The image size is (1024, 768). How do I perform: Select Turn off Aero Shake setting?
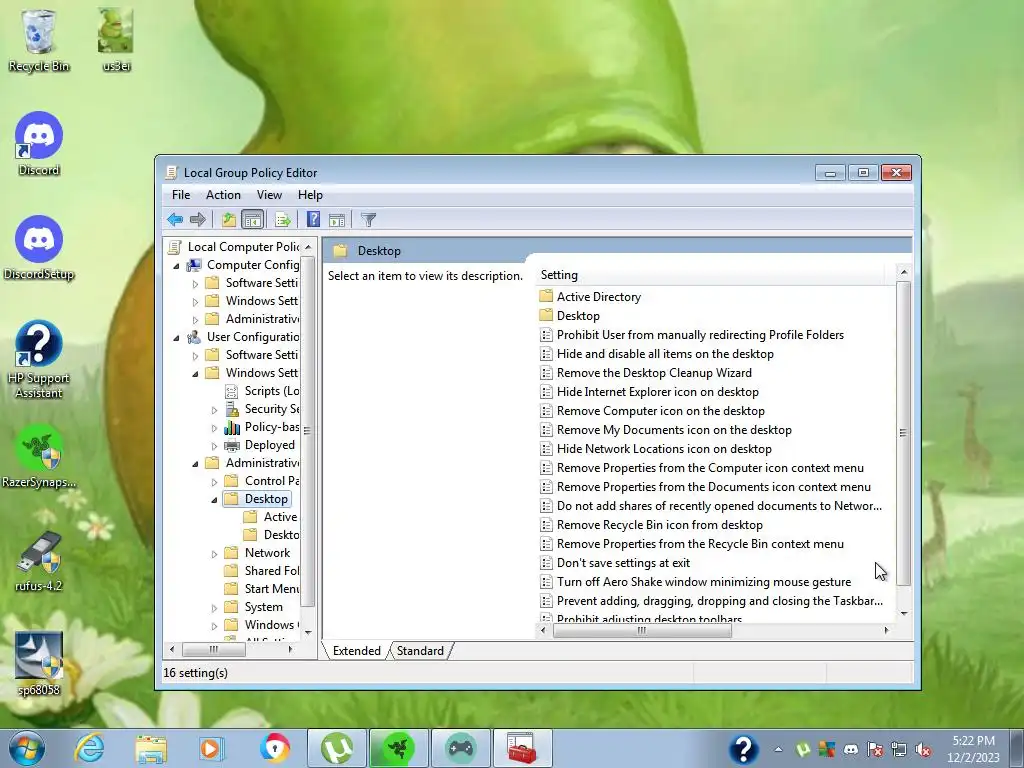[703, 581]
